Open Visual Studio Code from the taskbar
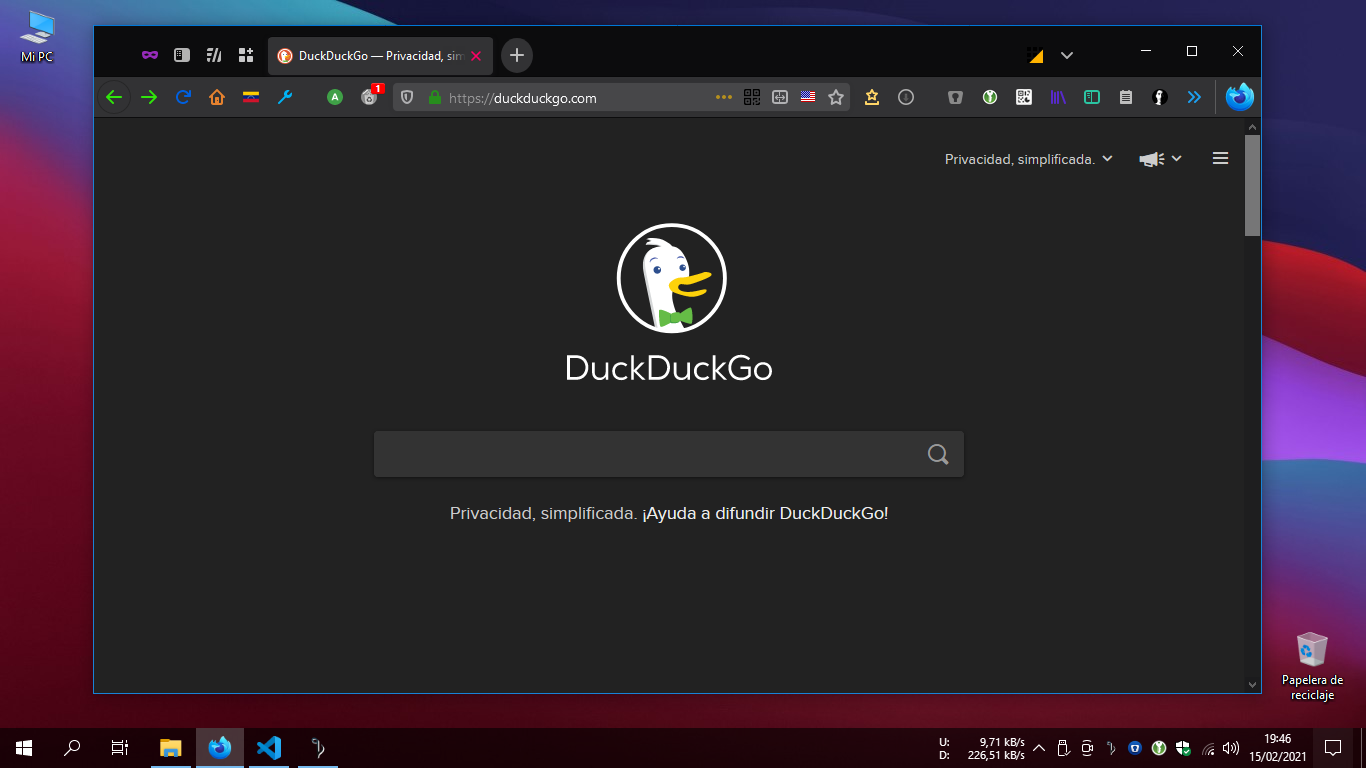The width and height of the screenshot is (1366, 768). (268, 747)
